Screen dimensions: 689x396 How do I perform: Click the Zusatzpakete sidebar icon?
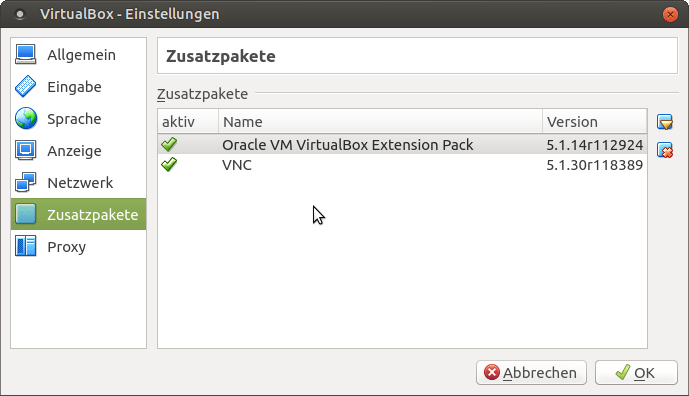[25, 214]
